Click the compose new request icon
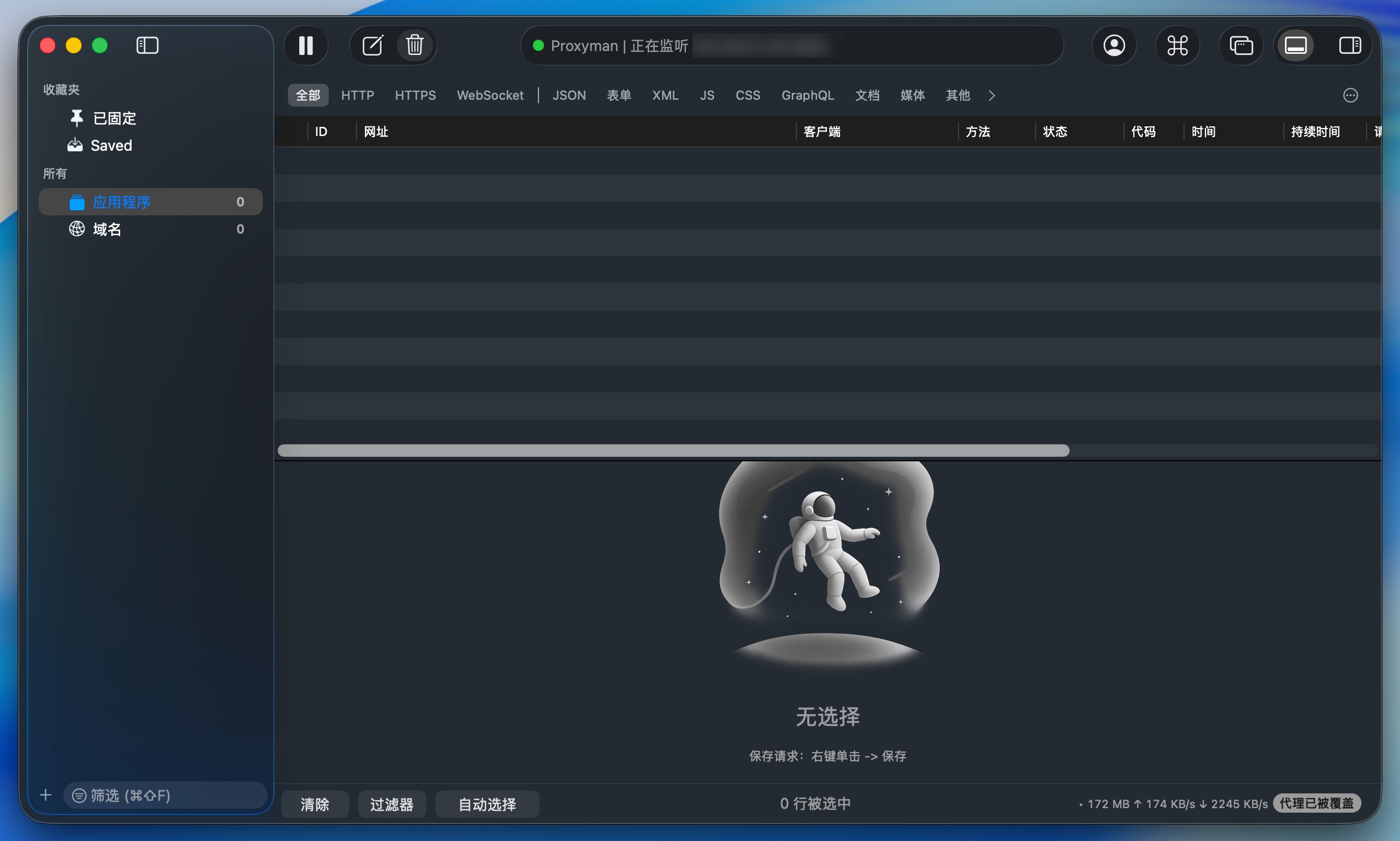The width and height of the screenshot is (1400, 841). point(372,45)
